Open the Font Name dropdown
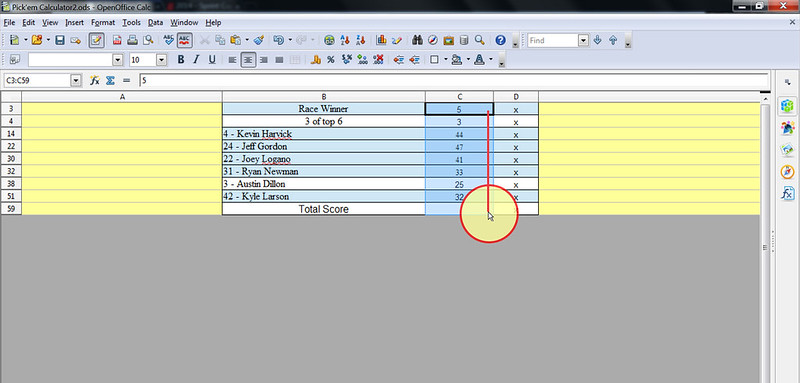The height and width of the screenshot is (383, 800). point(118,60)
